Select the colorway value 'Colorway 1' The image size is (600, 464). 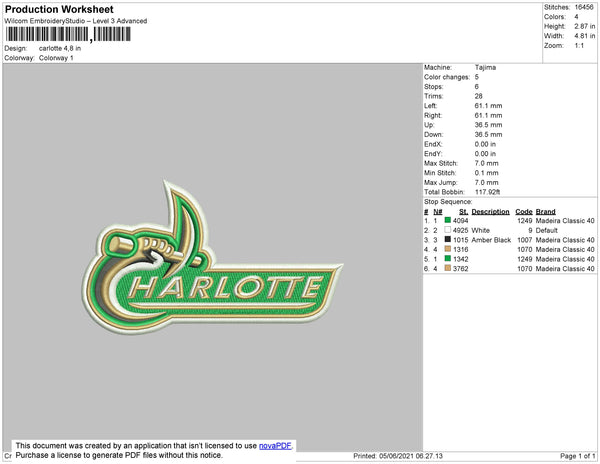click(x=56, y=58)
